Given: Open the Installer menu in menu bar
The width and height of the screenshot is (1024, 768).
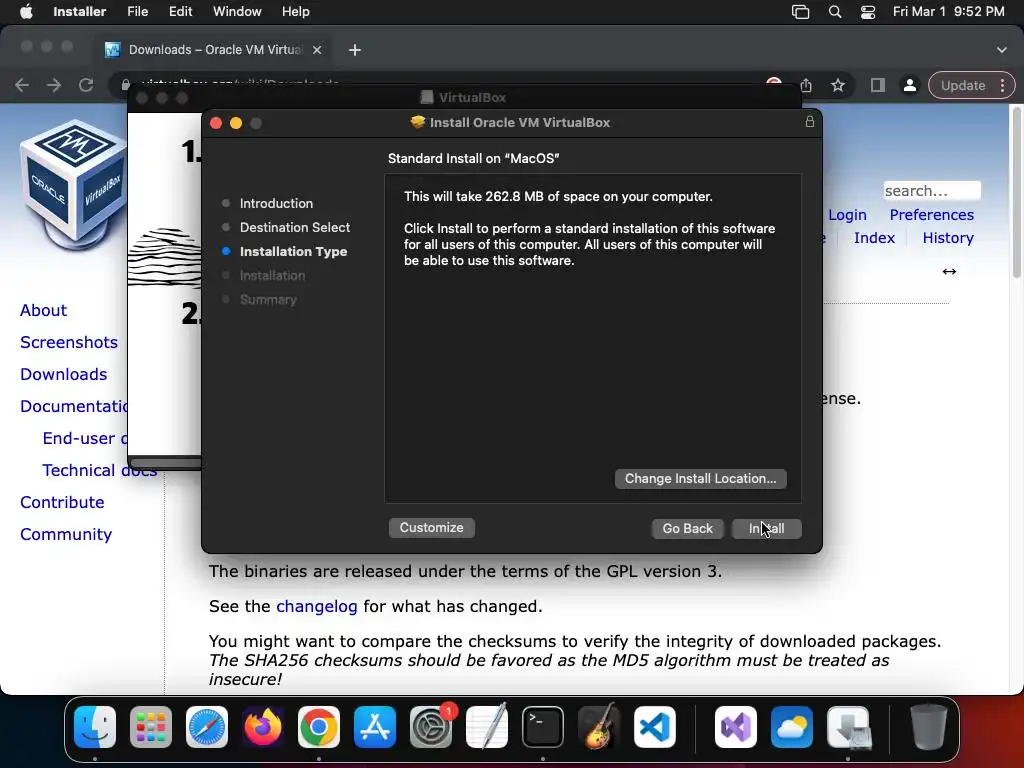Looking at the screenshot, I should (x=80, y=12).
